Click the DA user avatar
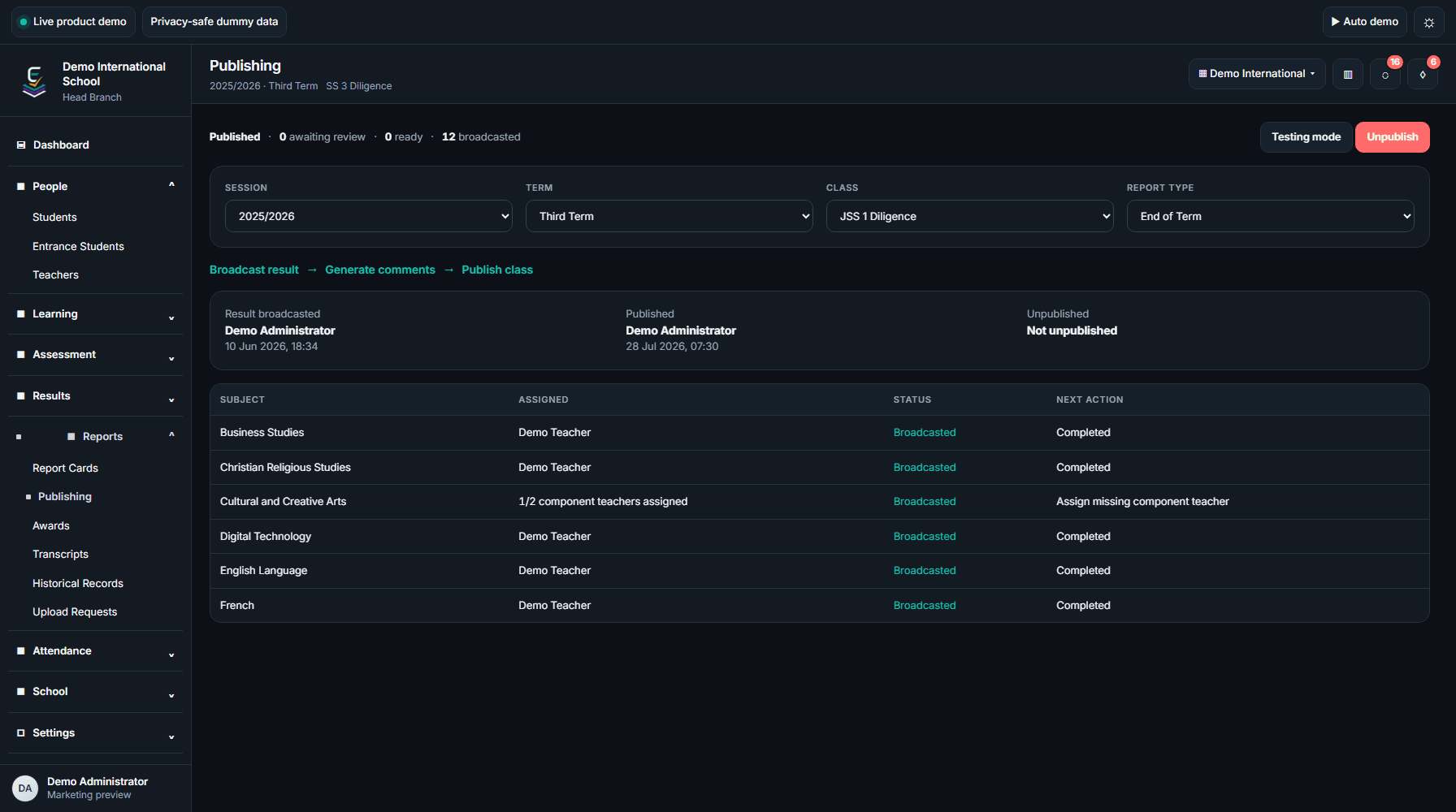The image size is (1456, 812). (x=25, y=788)
